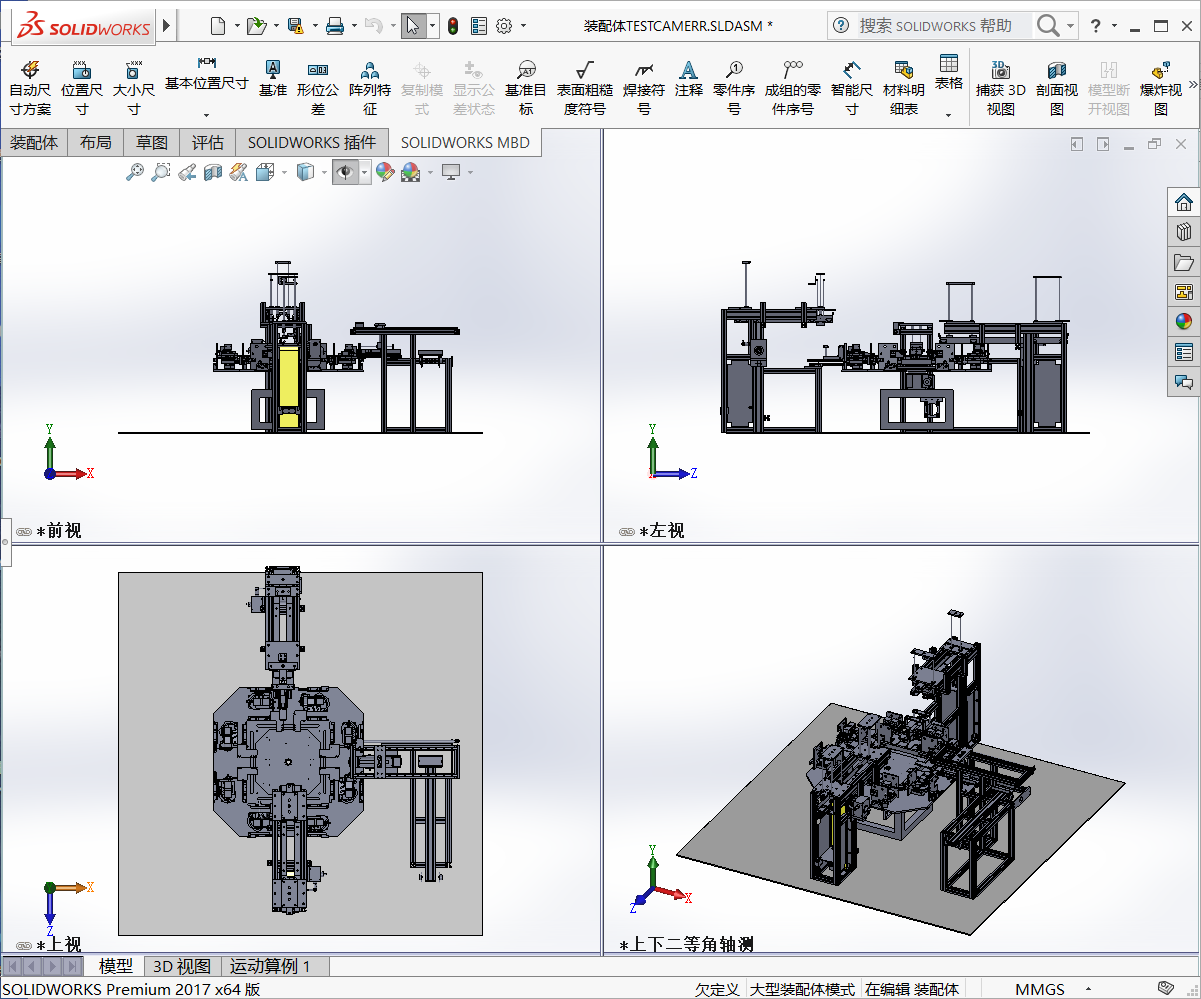Viewport: 1201px width, 999px height.
Task: Switch to the 3D 视图 bottom tab
Action: (x=182, y=966)
